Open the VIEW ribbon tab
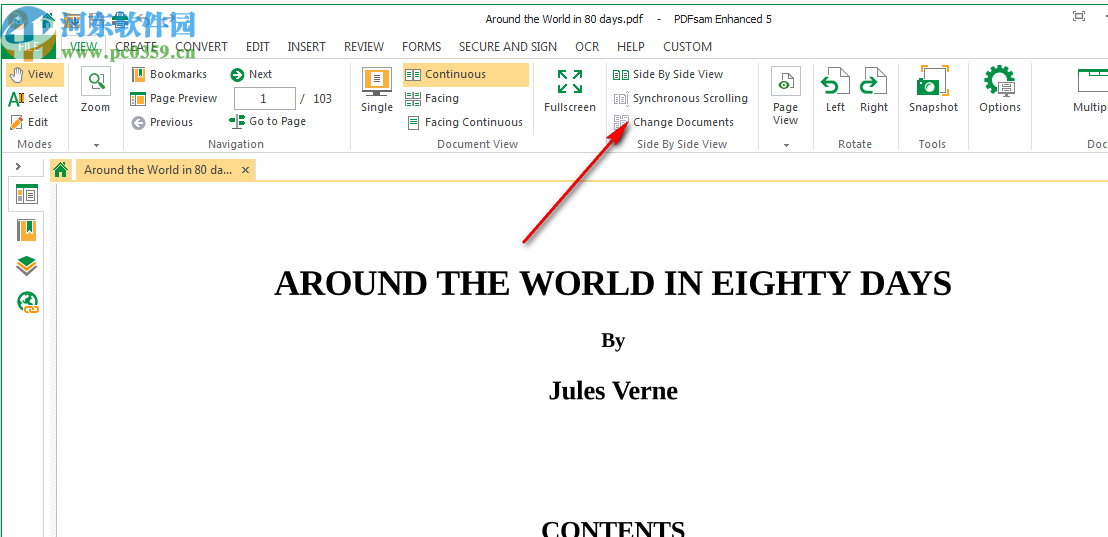 [83, 47]
